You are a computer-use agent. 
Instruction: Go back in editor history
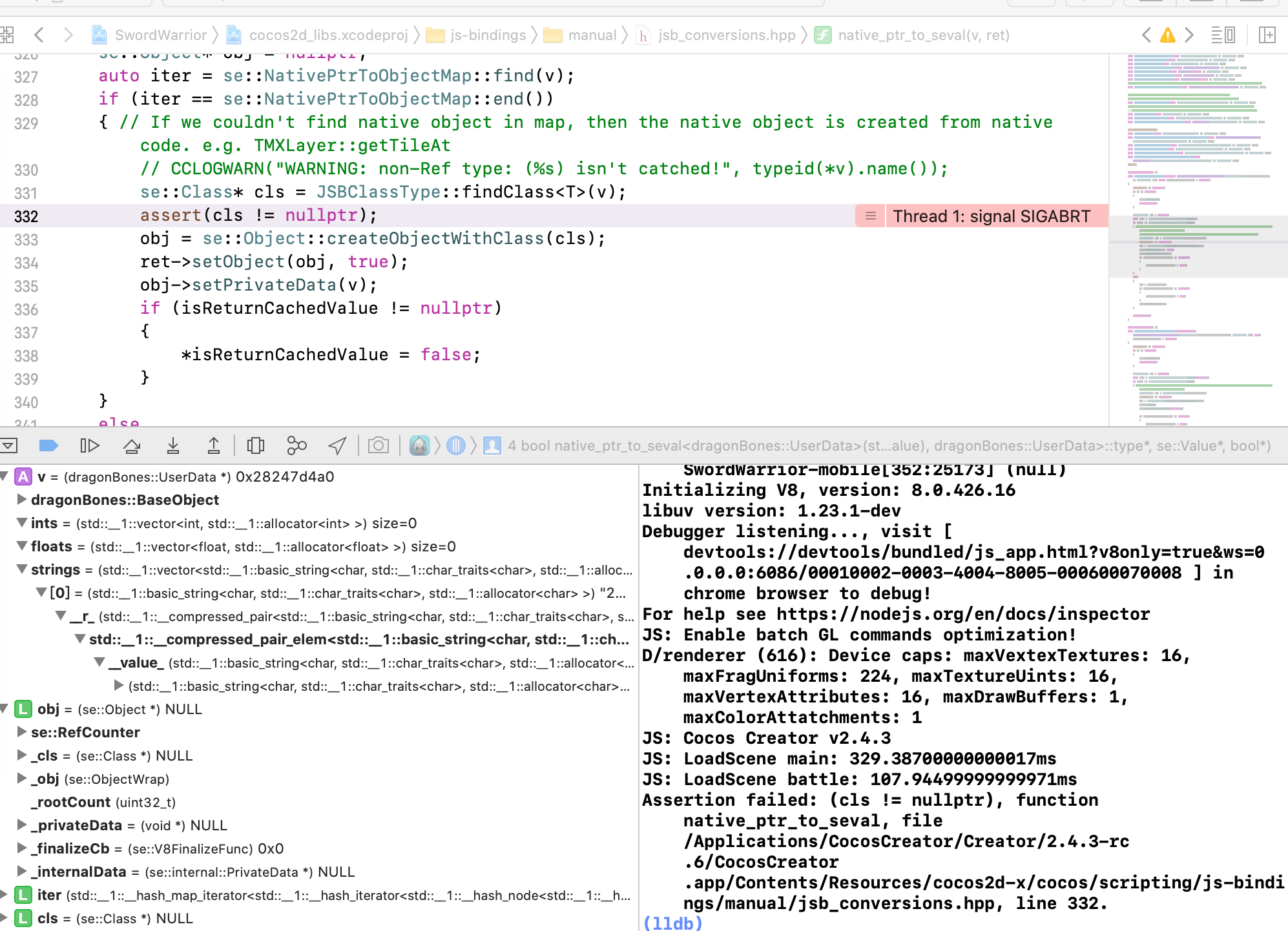(x=39, y=35)
